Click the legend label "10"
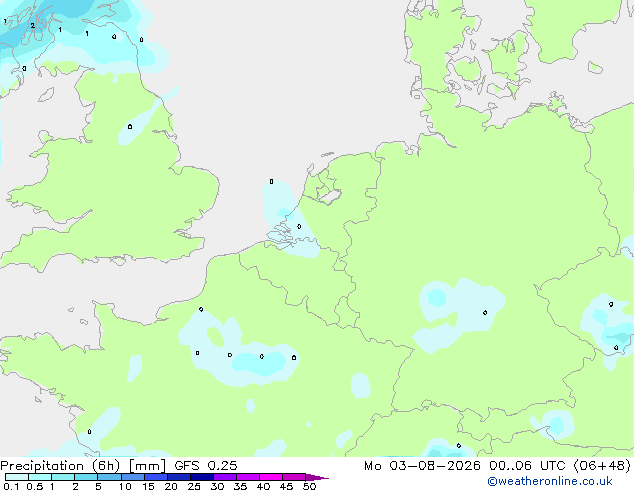Screen dimensions: 634x490 [125, 486]
